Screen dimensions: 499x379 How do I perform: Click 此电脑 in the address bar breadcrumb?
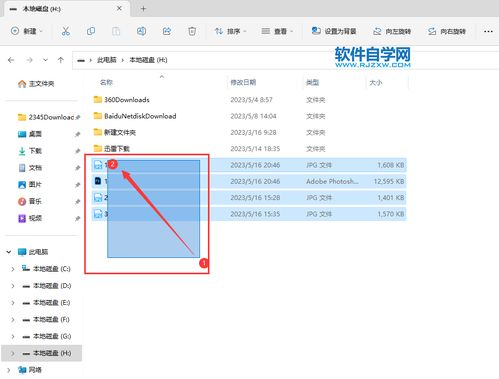(107, 60)
